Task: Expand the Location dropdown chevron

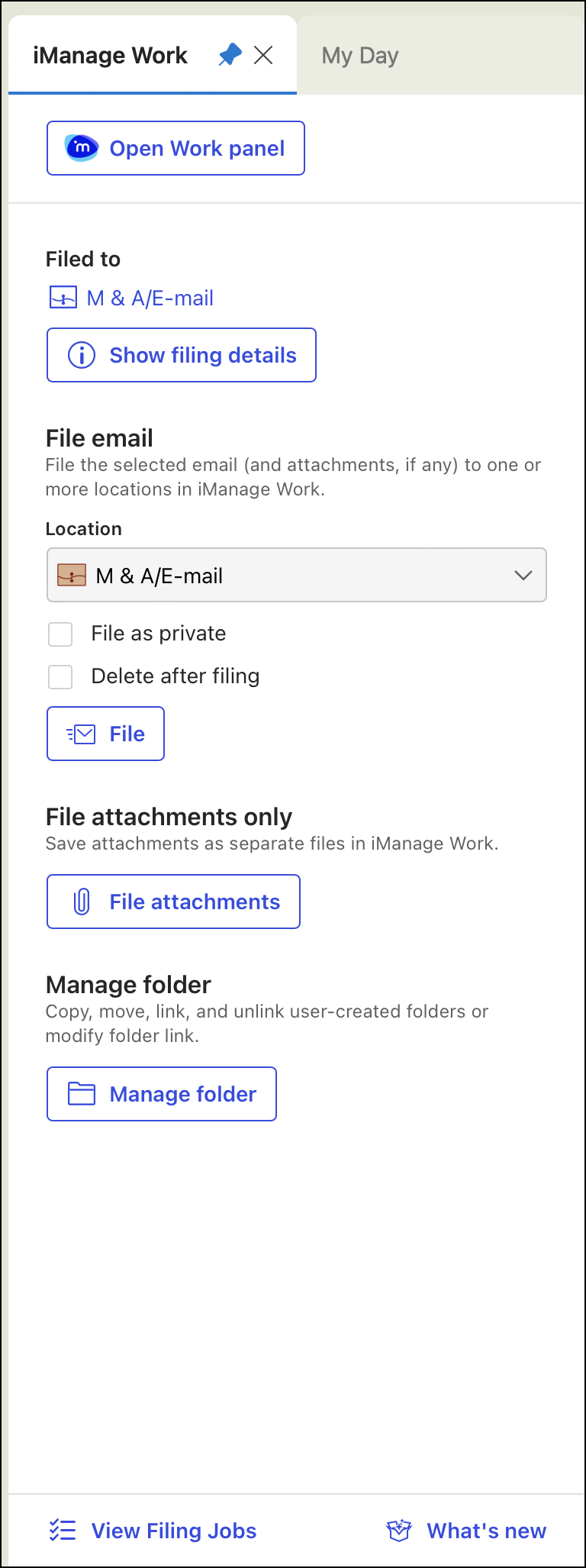Action: [x=523, y=576]
